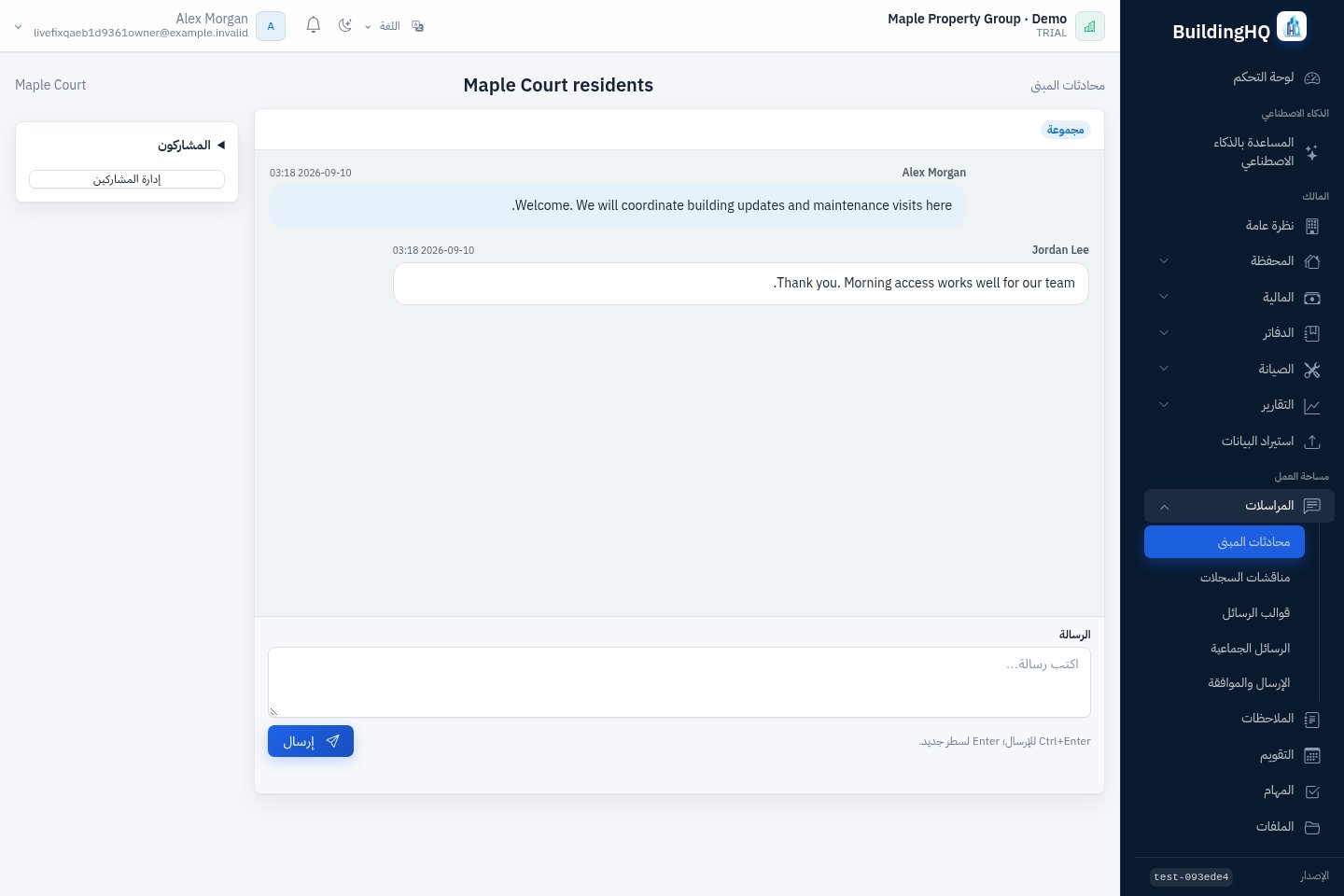The image size is (1344, 896).
Task: Open the لوحة التحكم dashboard gauge icon
Action: [1311, 77]
